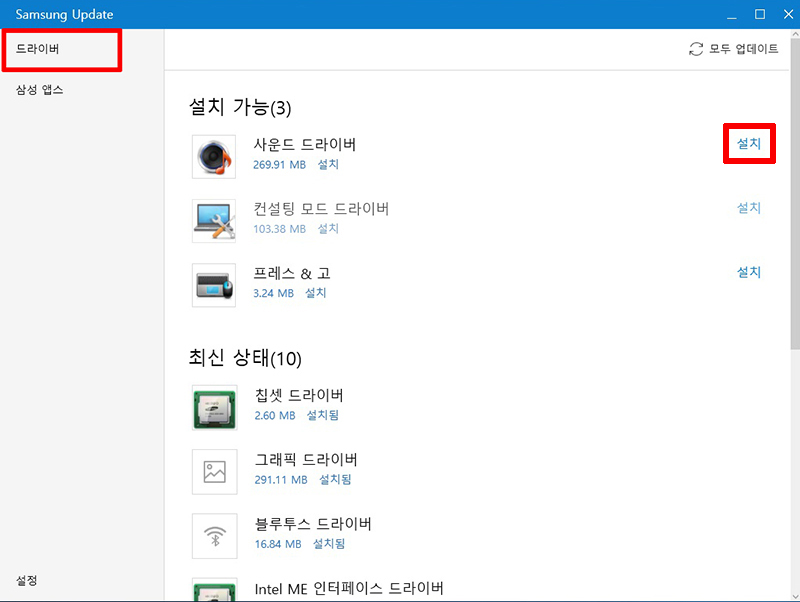Click the 3.24 MB size text
This screenshot has width=800, height=602.
coord(273,293)
